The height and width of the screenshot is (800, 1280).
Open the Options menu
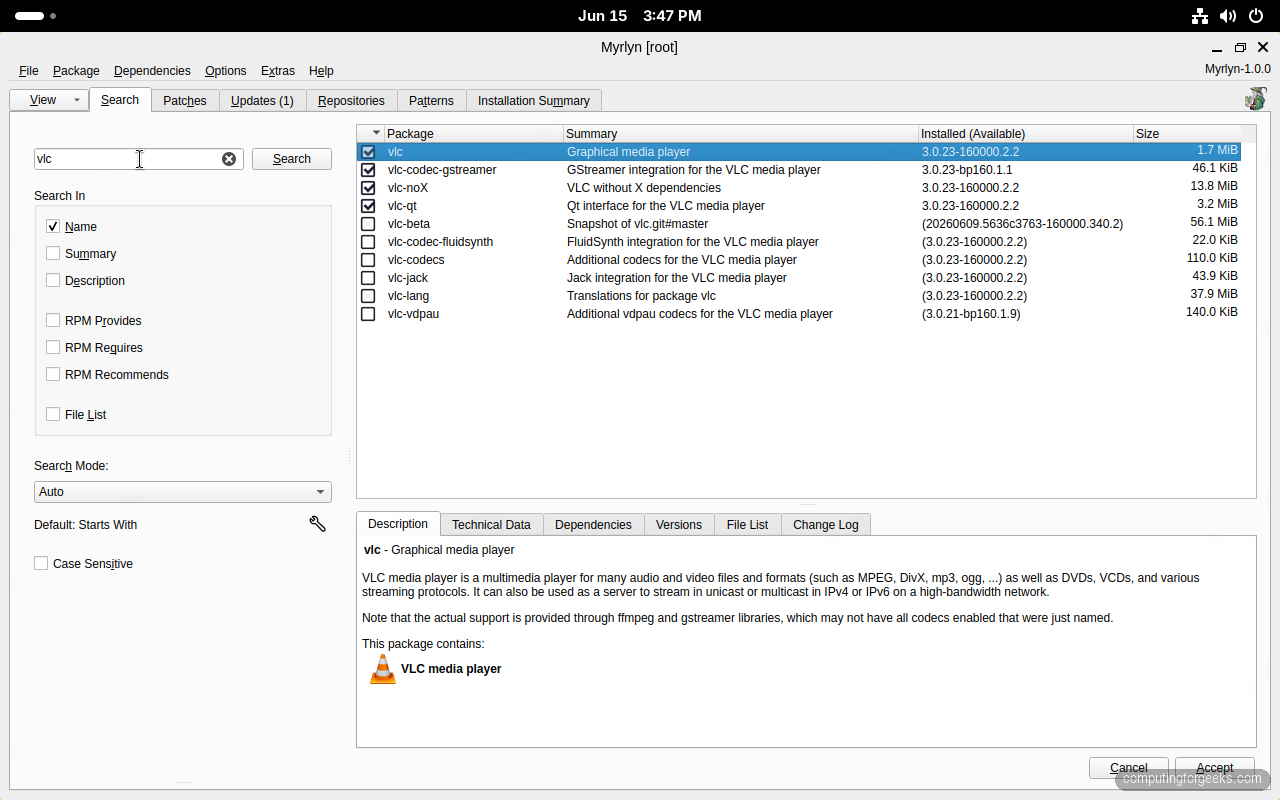click(x=226, y=71)
